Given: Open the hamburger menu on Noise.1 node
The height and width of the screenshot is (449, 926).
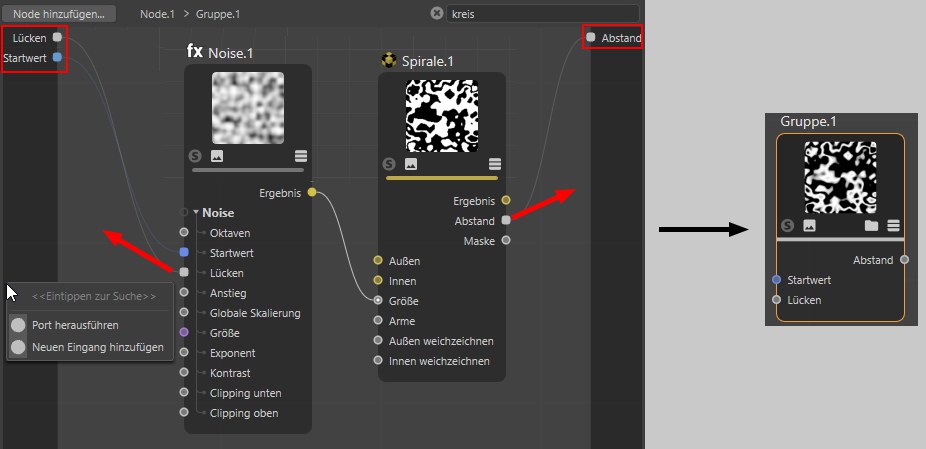Looking at the screenshot, I should [300, 157].
